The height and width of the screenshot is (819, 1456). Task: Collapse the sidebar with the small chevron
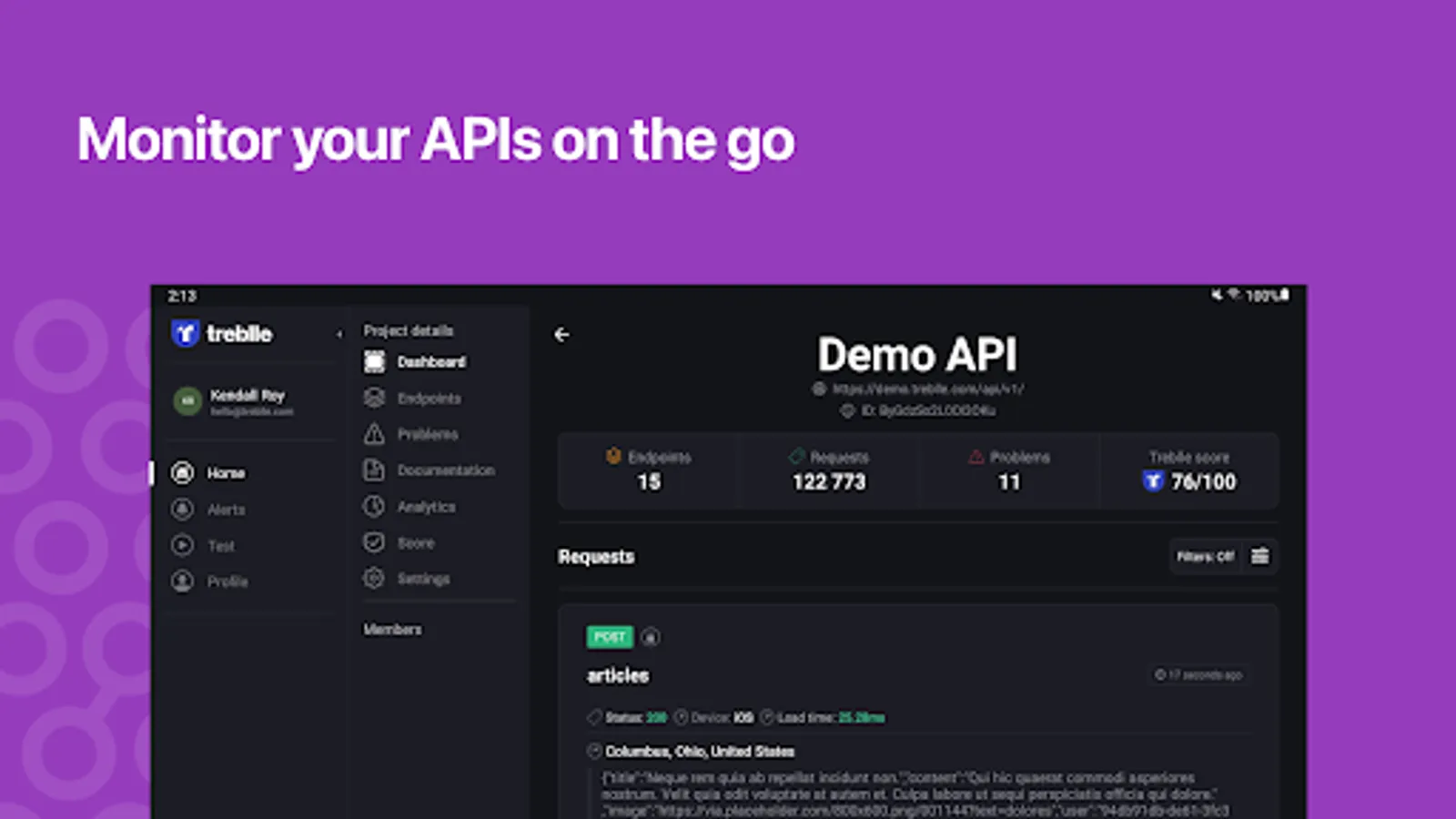339,334
